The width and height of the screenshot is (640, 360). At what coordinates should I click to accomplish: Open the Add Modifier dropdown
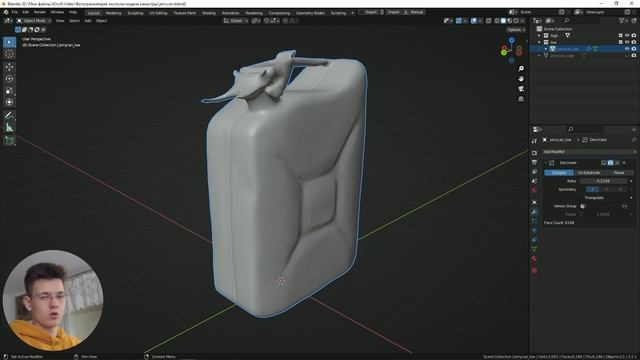589,152
